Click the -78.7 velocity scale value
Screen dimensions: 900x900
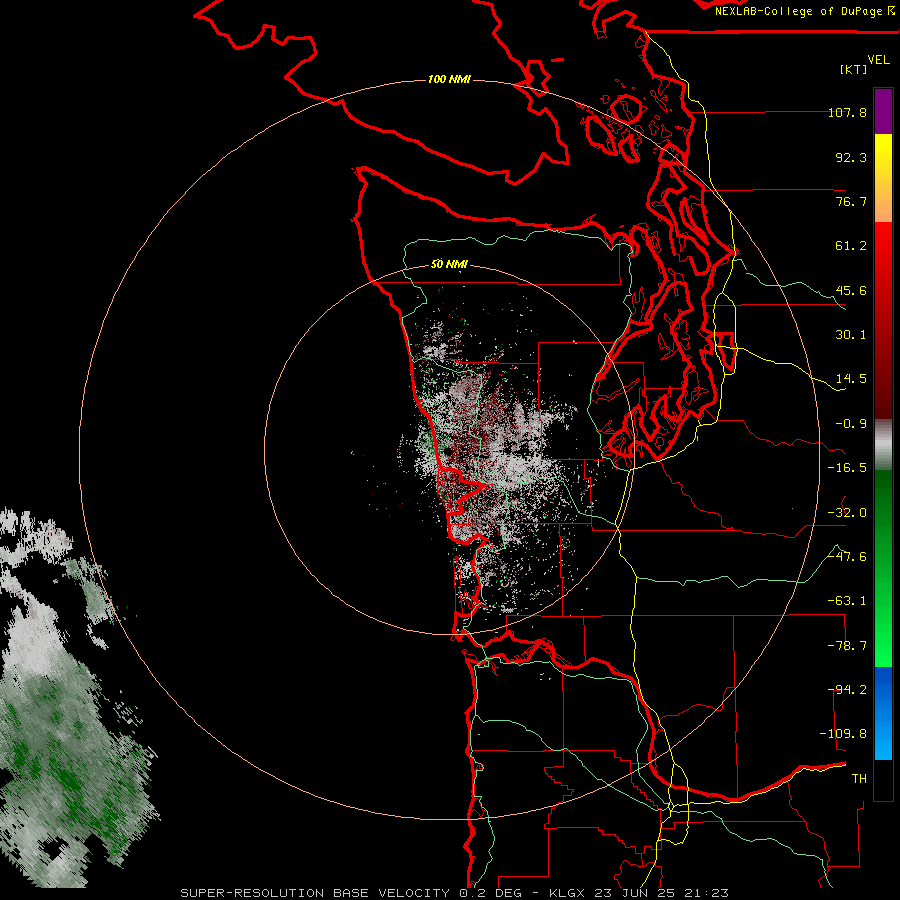point(847,646)
